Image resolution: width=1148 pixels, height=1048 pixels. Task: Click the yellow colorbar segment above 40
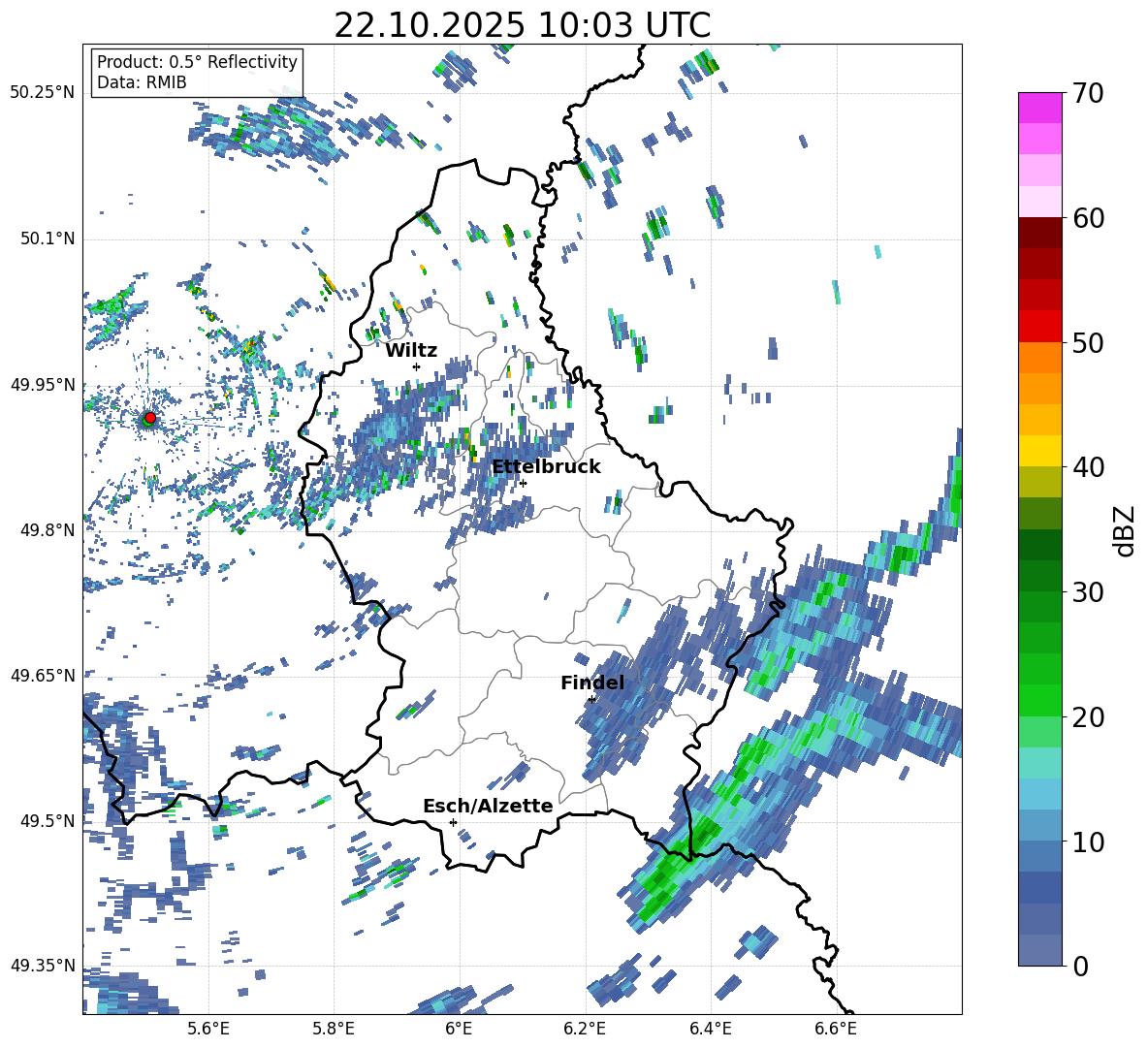(x=1039, y=451)
